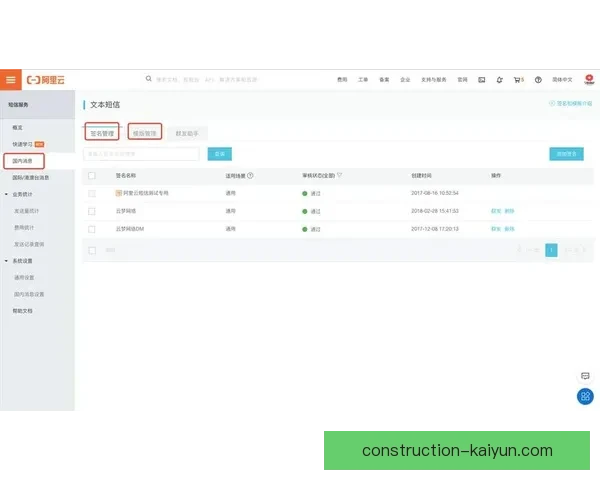This screenshot has height=480, width=600.
Task: Switch to the 模版管理 tab
Action: pos(145,132)
